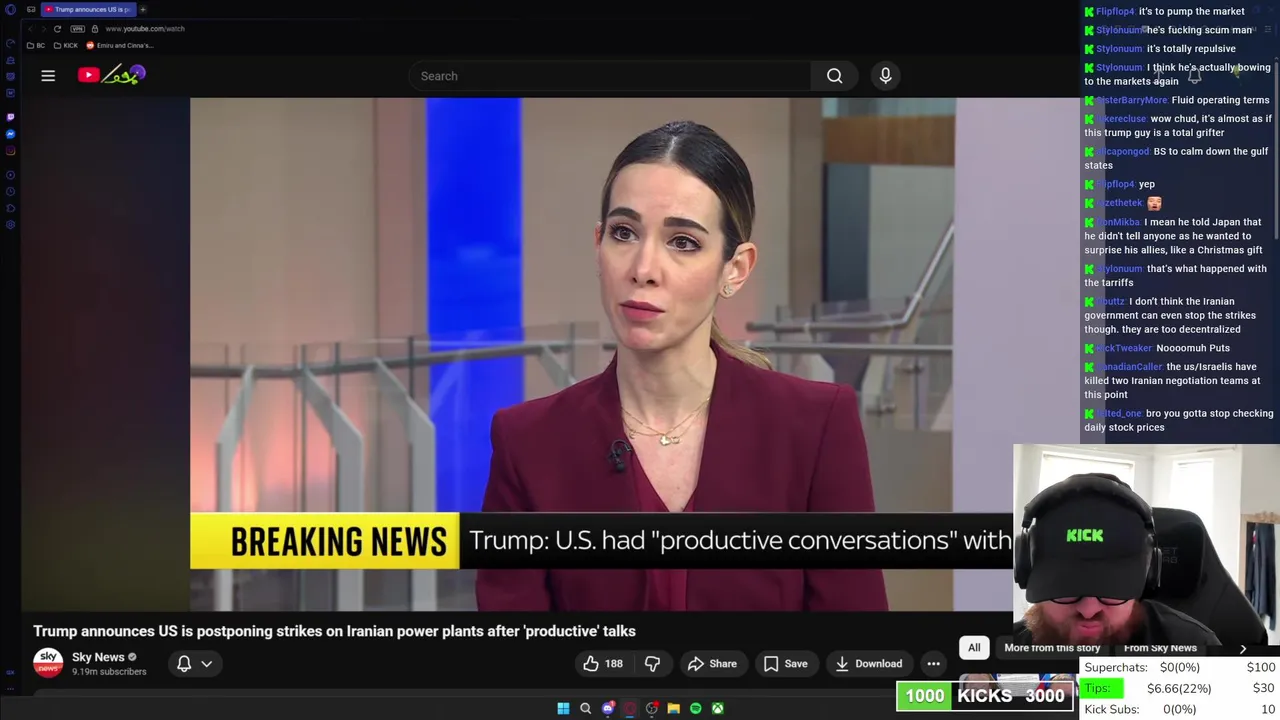Click the 9.19m subscribers text
This screenshot has height=720, width=1280.
point(109,672)
